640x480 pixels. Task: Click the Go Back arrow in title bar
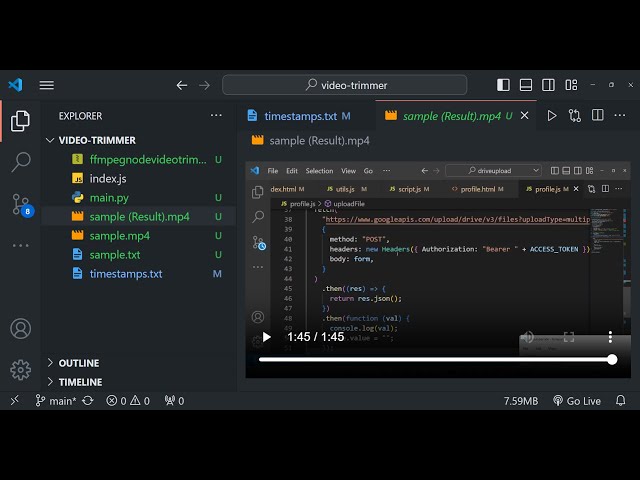pos(182,85)
